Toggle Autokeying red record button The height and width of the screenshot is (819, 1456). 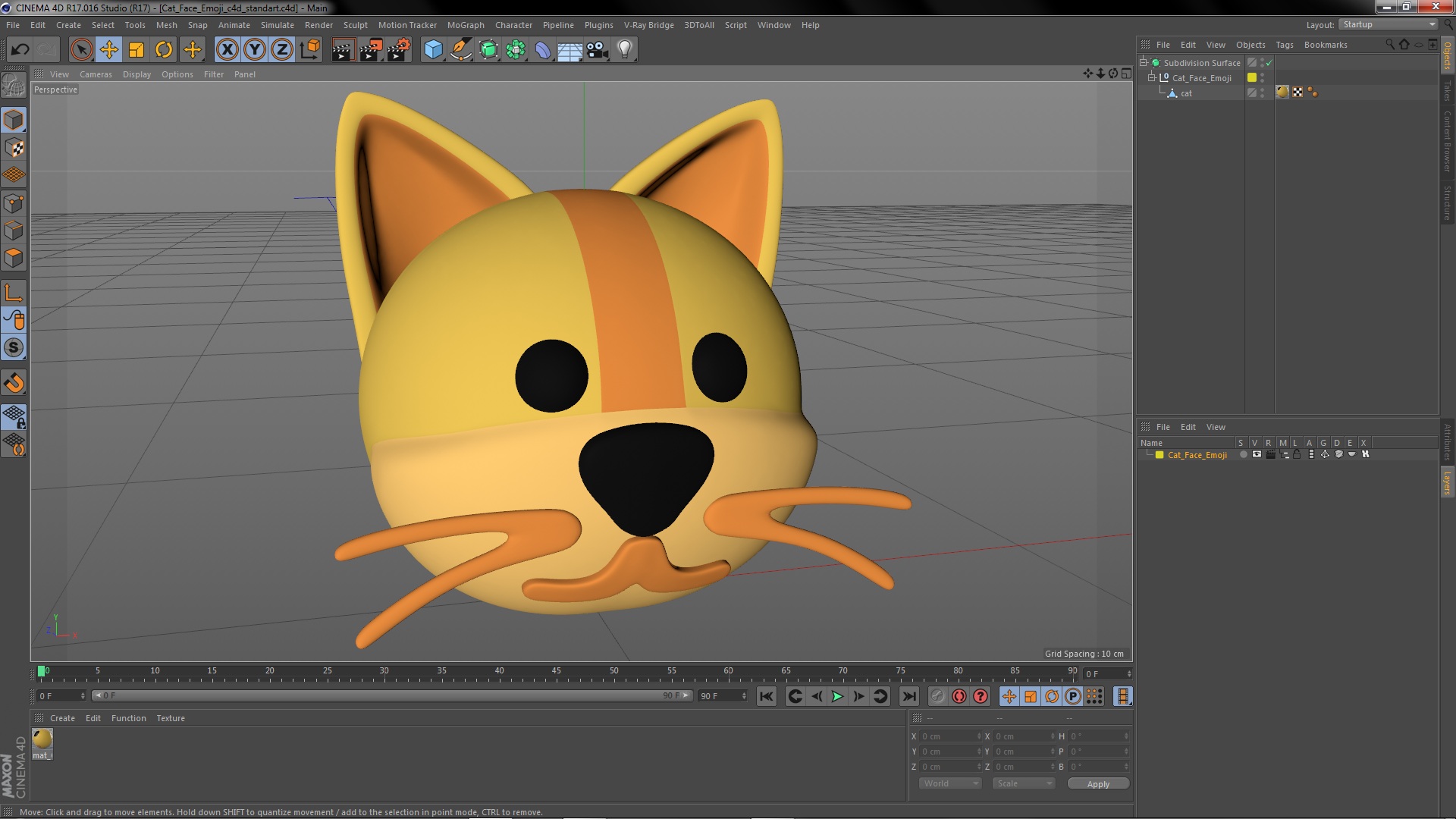[959, 696]
